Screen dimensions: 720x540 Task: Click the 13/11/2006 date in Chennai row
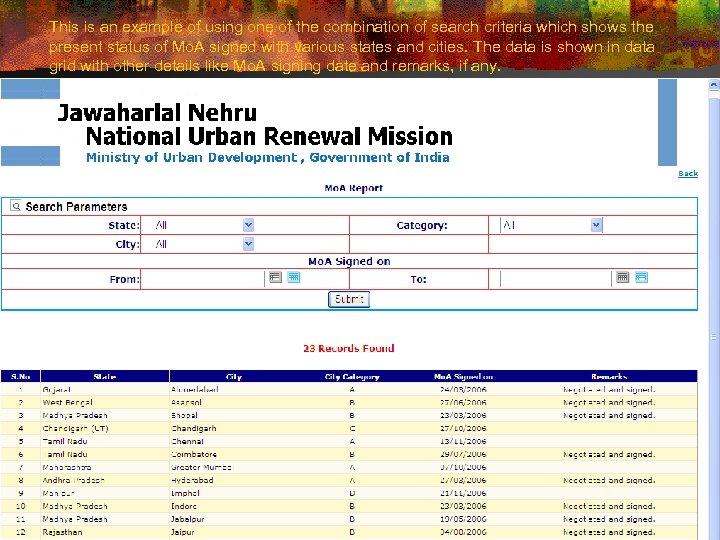[x=463, y=441]
